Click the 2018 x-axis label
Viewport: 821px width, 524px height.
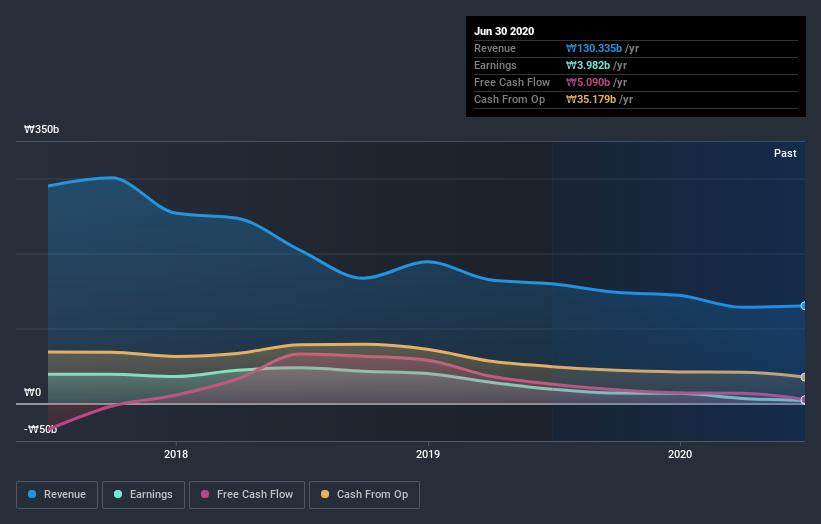click(176, 454)
